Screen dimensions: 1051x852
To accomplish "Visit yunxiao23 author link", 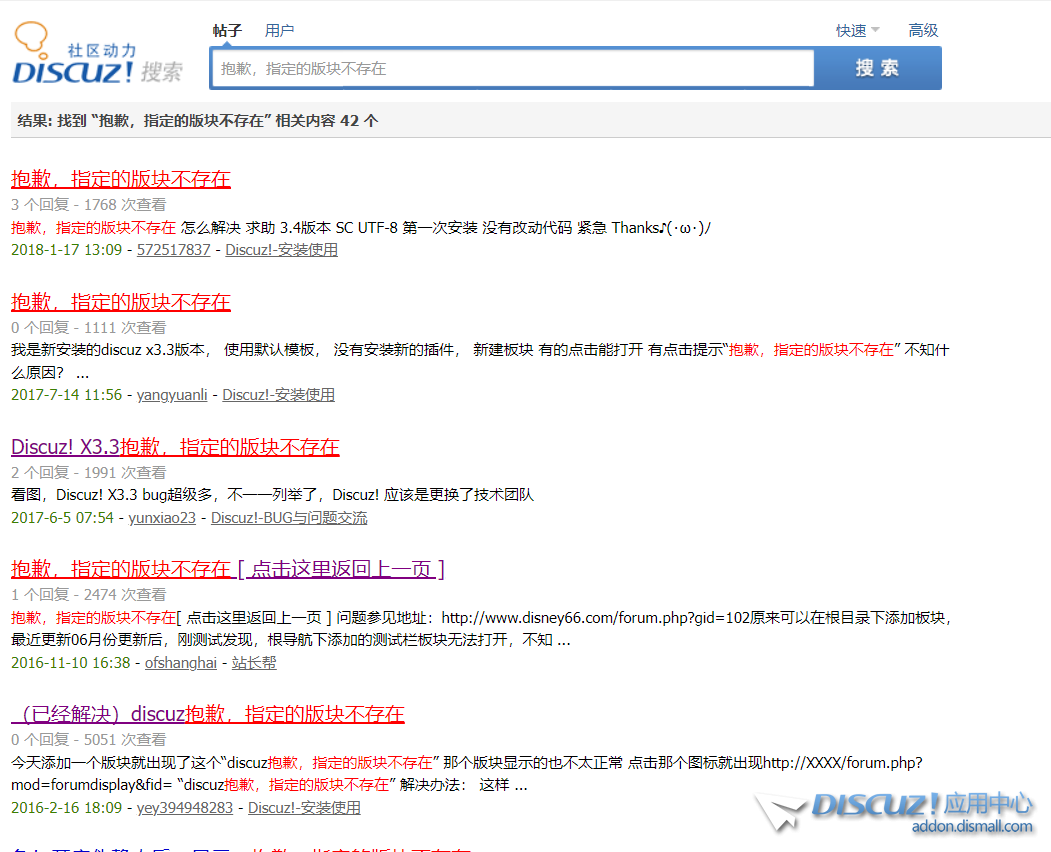I will [162, 518].
